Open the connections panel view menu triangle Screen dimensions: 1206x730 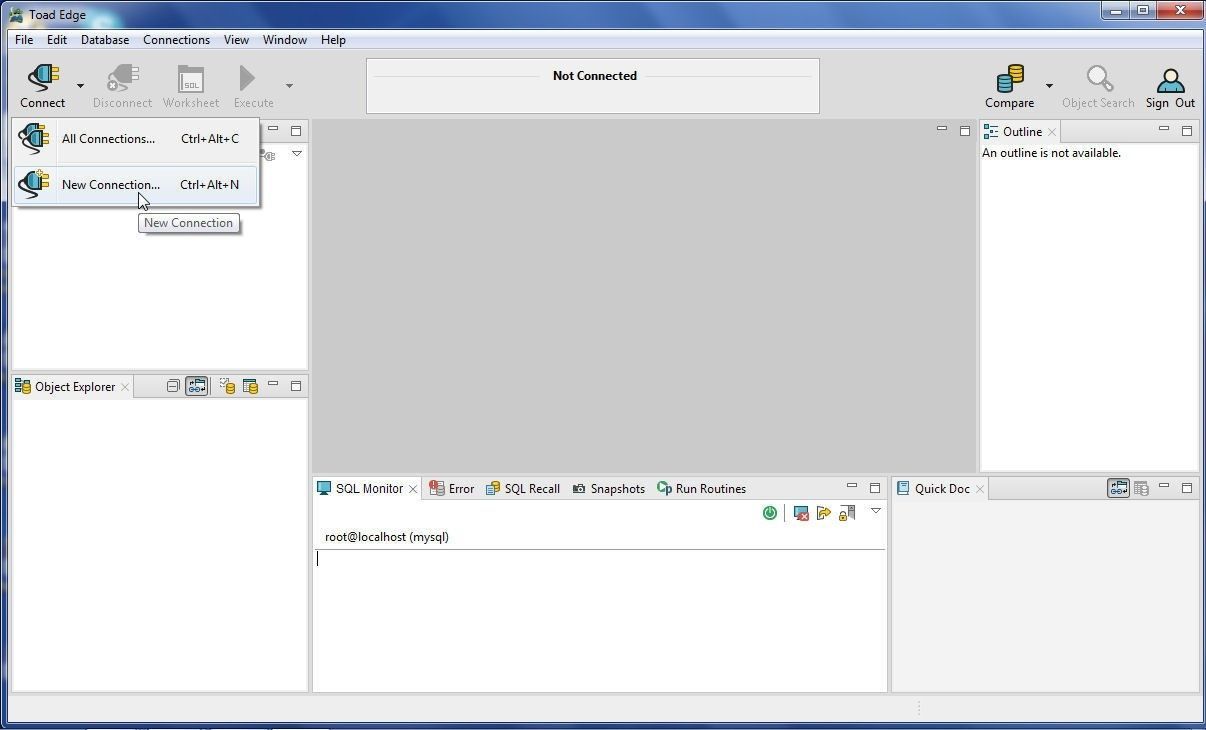click(x=297, y=154)
